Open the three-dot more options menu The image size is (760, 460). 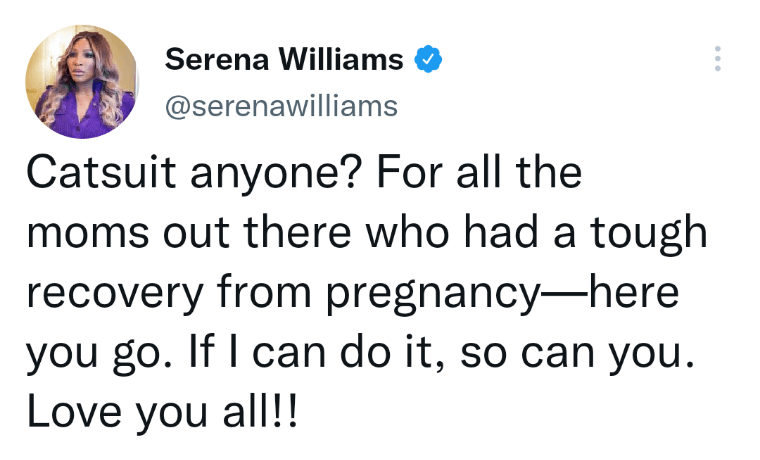click(718, 59)
